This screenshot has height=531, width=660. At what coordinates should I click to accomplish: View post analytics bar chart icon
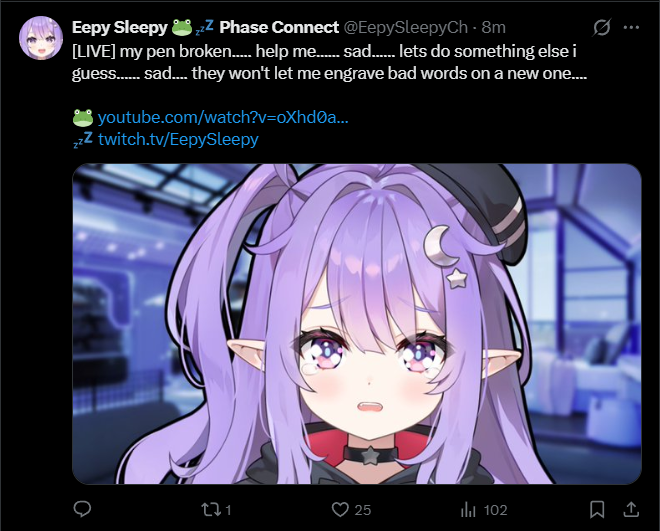(468, 510)
